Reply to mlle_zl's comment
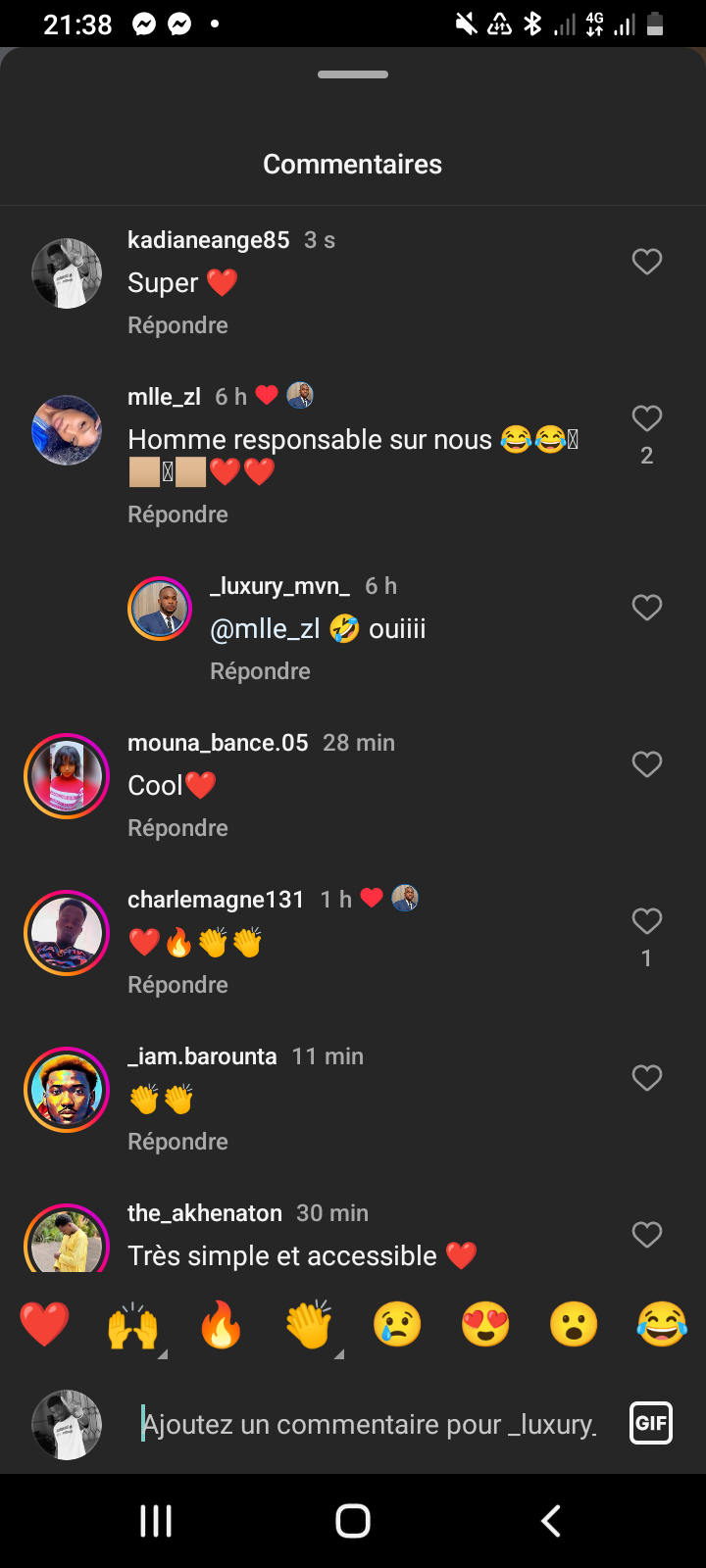Screen dimensions: 706x1568 (177, 514)
